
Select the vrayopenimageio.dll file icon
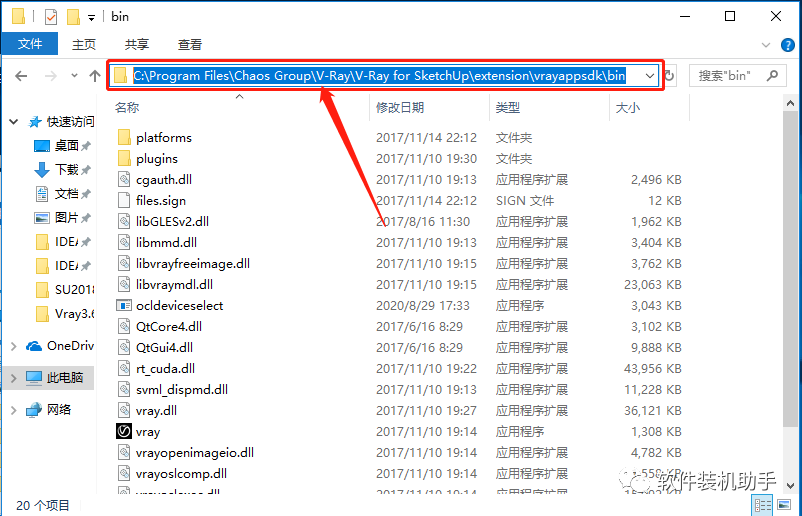tap(124, 452)
